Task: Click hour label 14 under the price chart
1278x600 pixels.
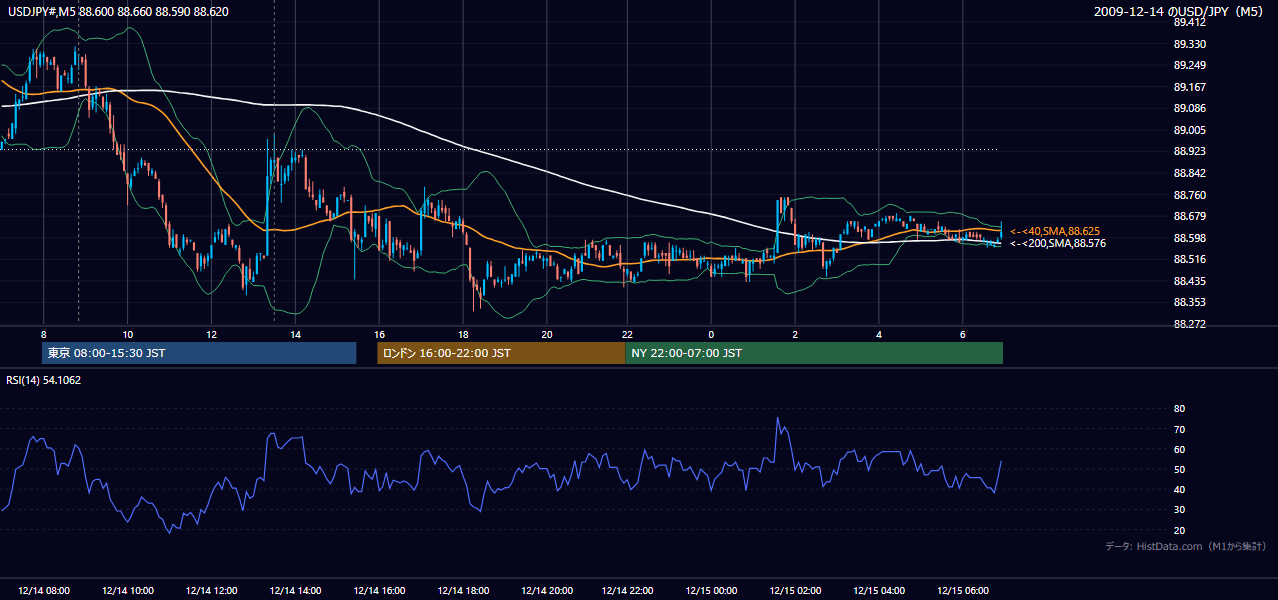Action: [x=295, y=334]
